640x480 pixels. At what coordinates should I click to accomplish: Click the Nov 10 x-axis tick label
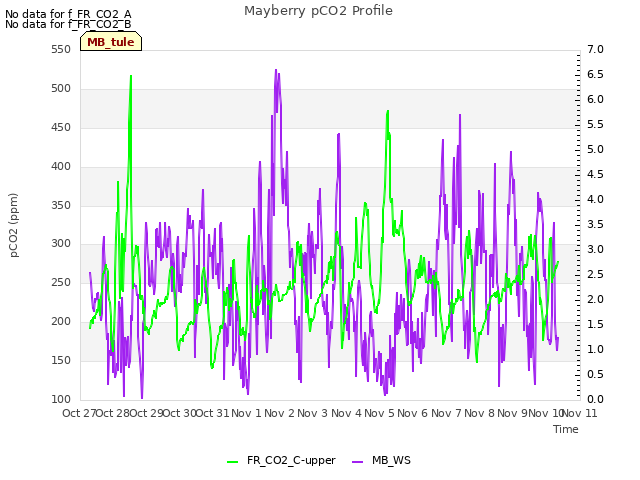tap(546, 413)
